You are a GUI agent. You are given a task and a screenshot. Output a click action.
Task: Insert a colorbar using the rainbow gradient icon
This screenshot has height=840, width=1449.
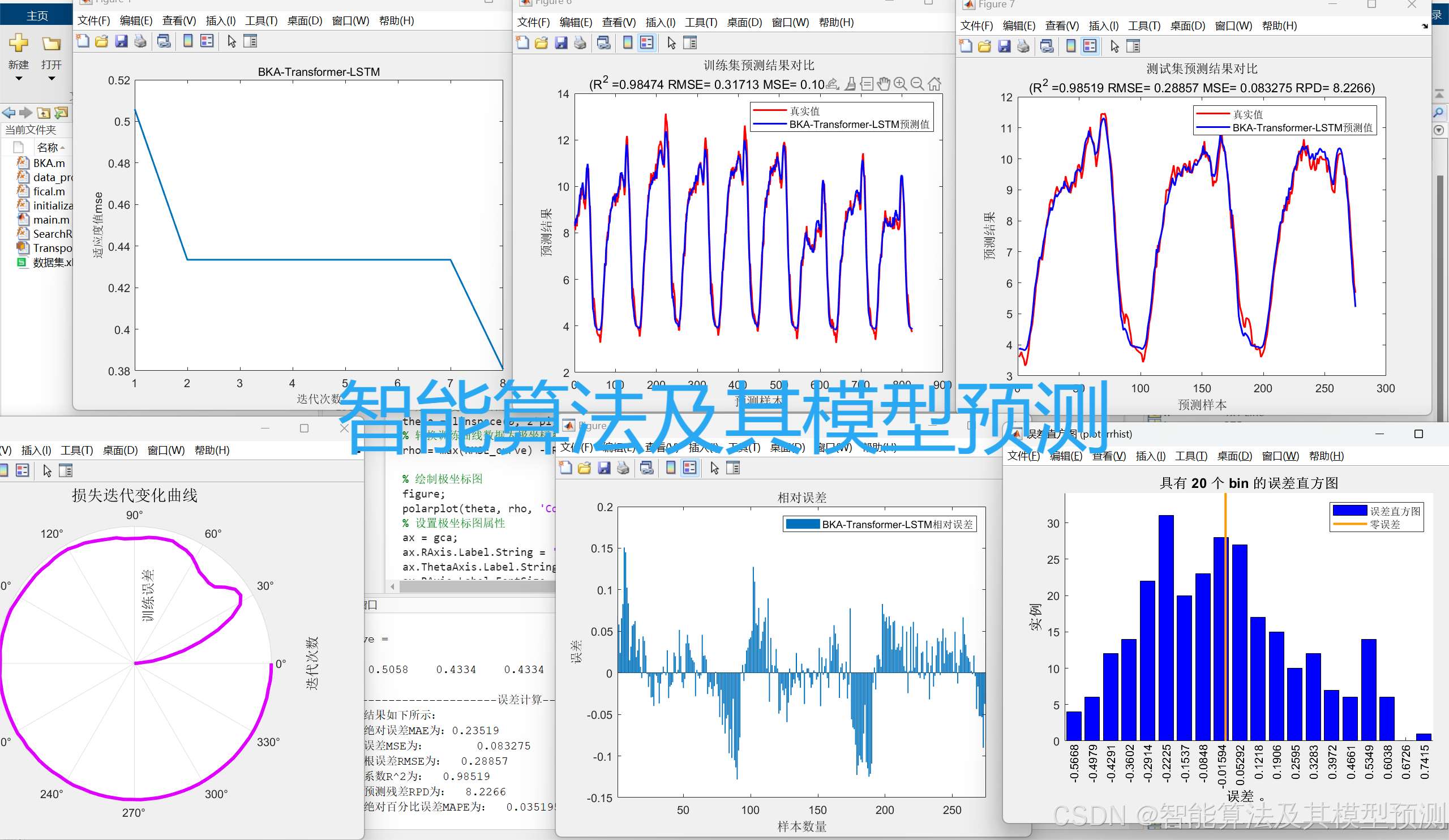click(627, 42)
